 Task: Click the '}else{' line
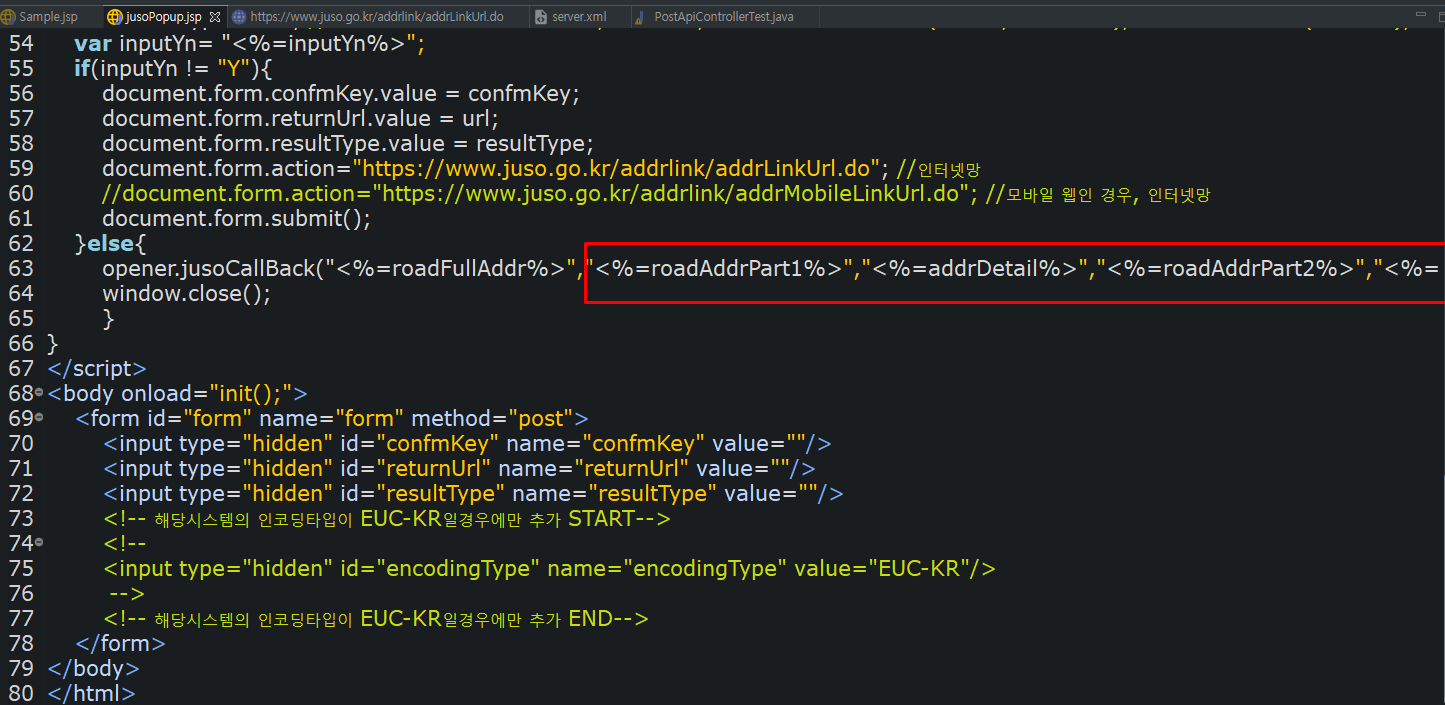pos(111,243)
